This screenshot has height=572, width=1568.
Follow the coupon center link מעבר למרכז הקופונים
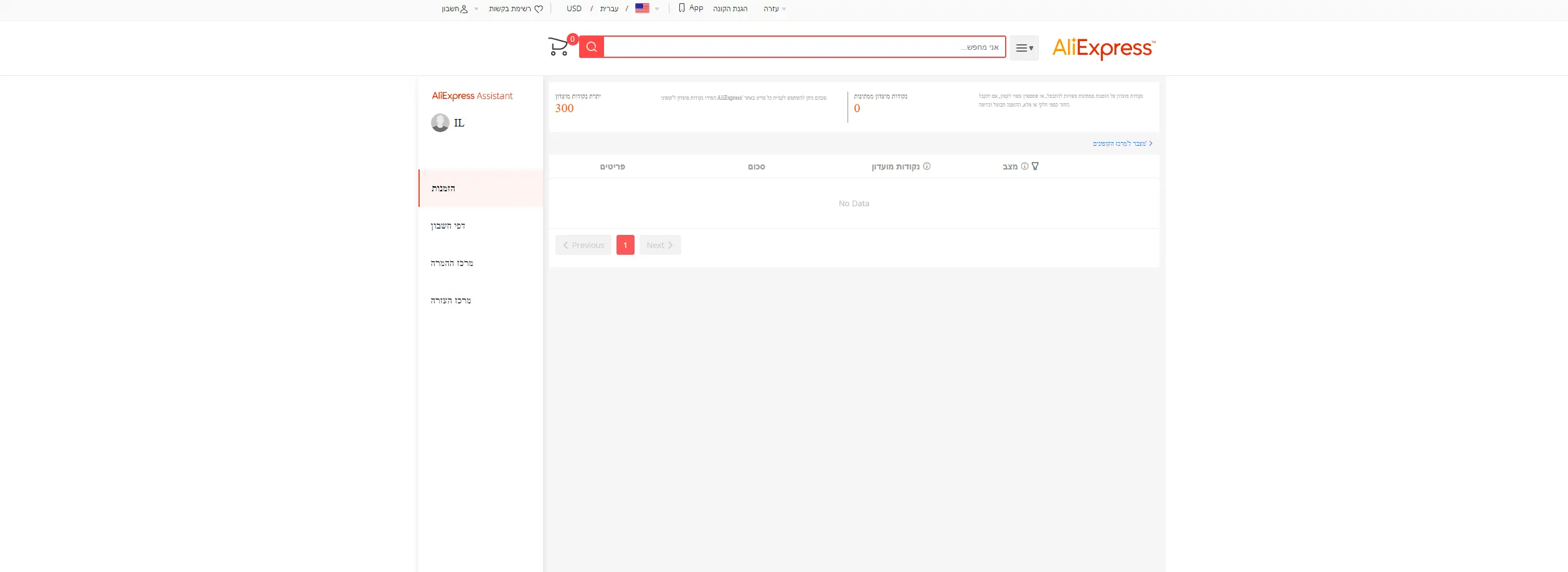coord(1122,144)
